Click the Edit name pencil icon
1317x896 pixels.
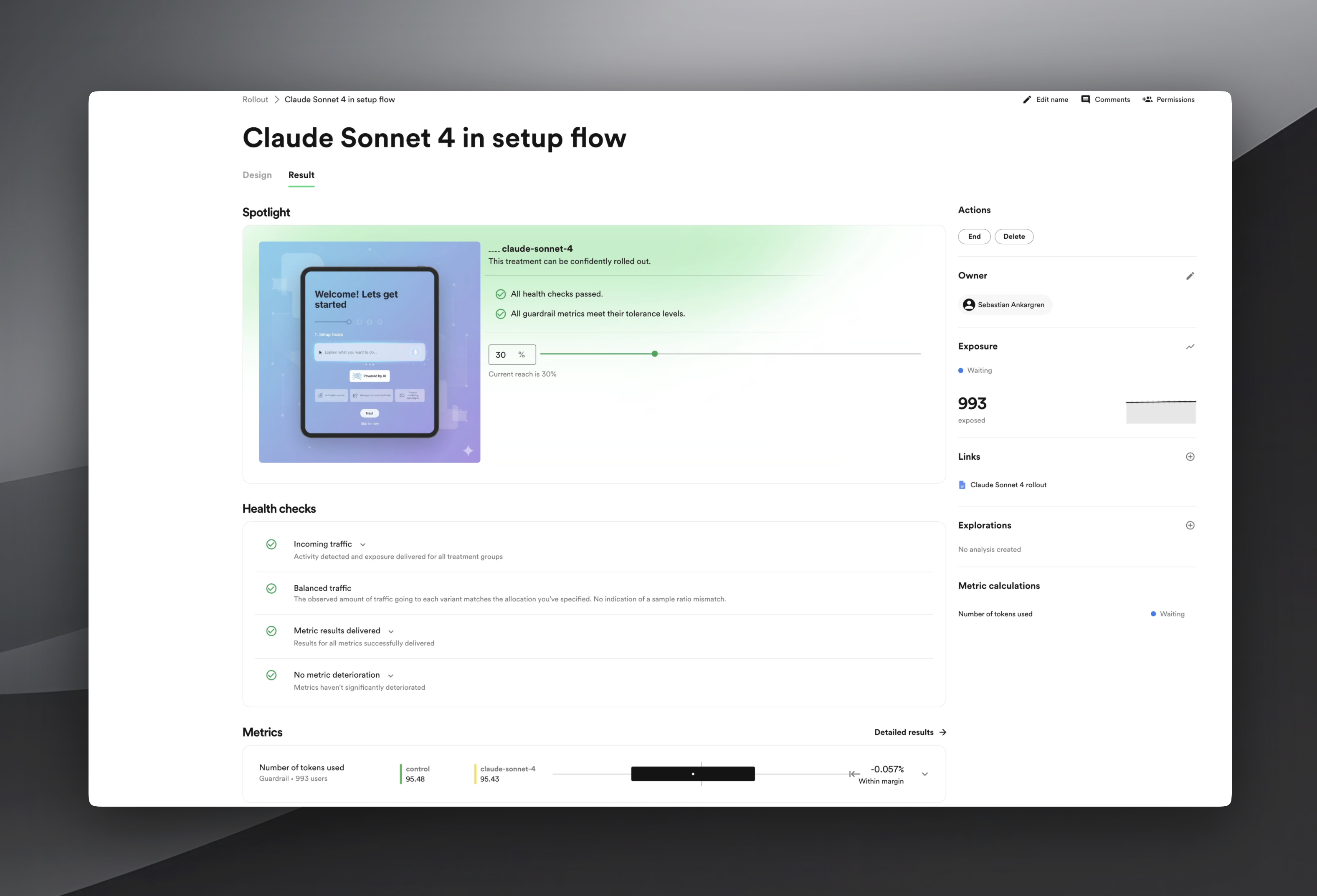click(1027, 100)
